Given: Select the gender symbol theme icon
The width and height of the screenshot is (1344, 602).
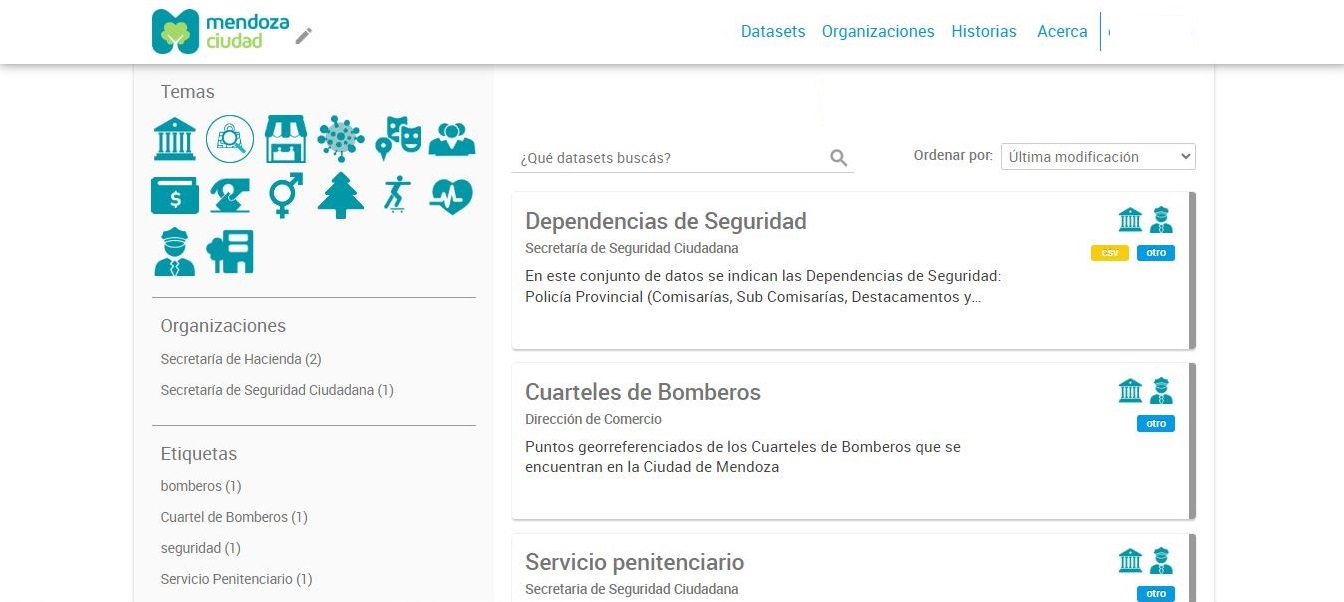Looking at the screenshot, I should click(286, 195).
